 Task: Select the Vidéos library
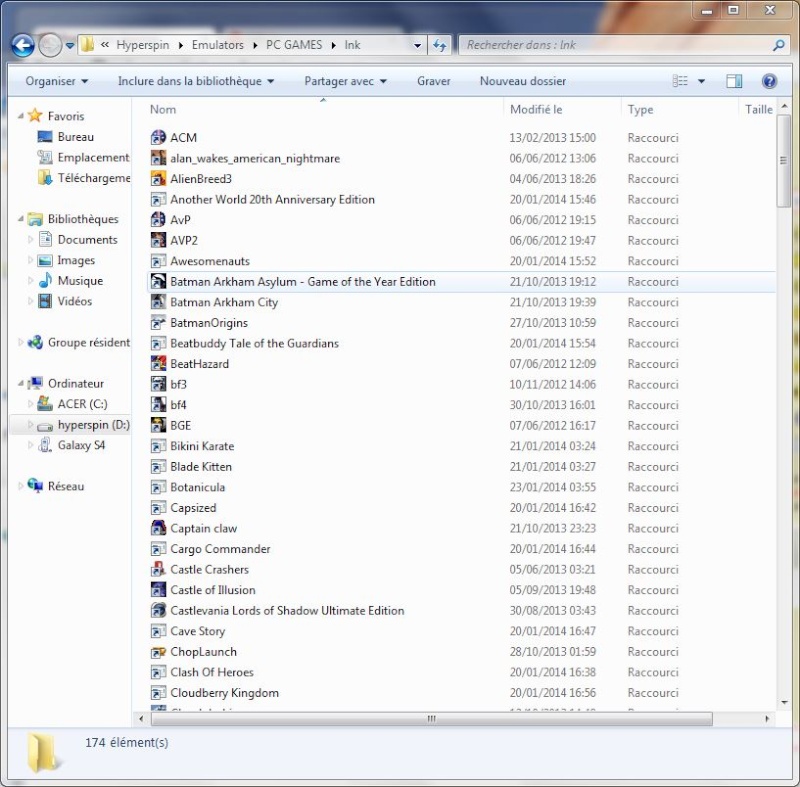[74, 301]
